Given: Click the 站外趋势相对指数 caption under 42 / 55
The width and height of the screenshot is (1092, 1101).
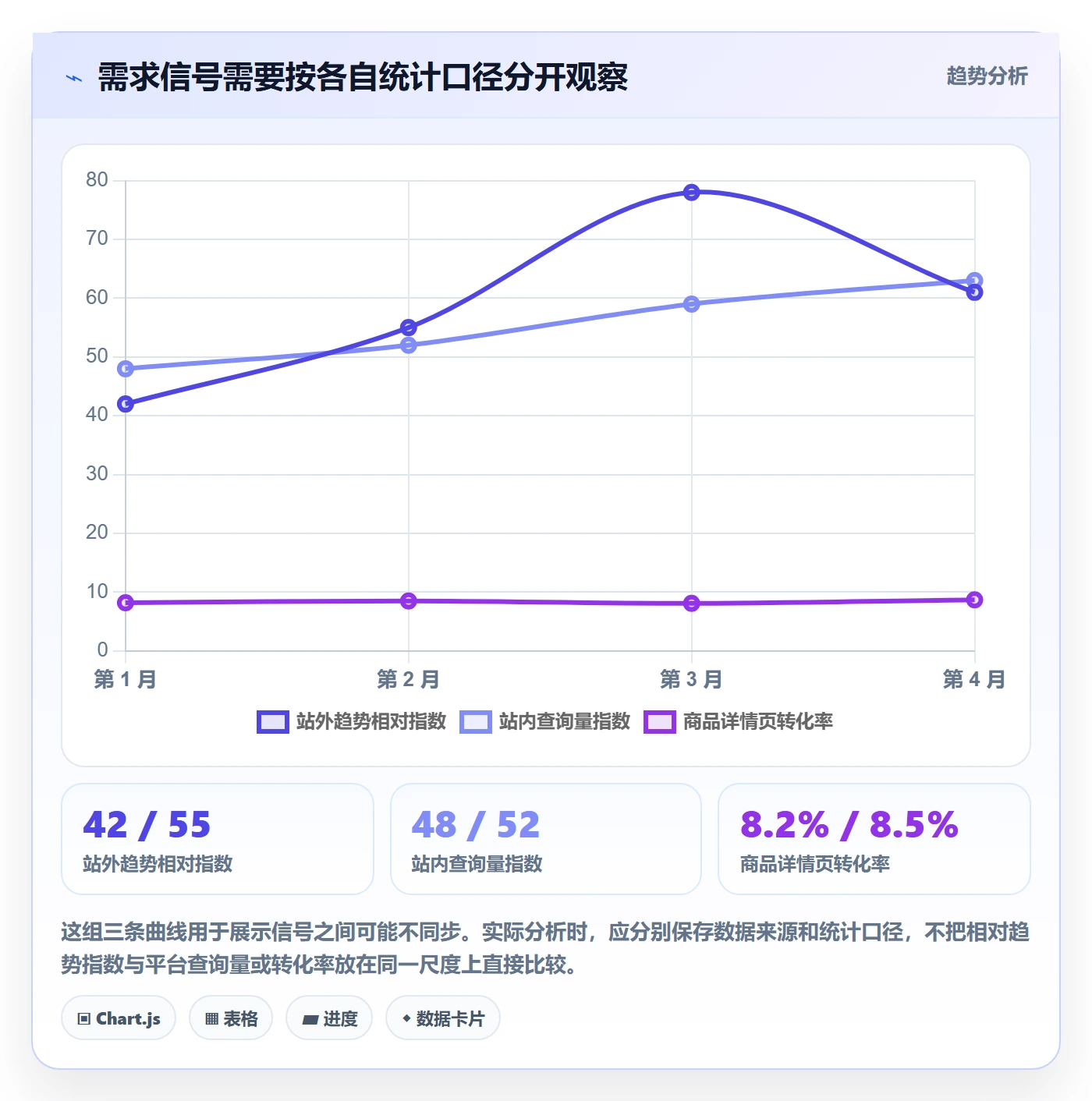Looking at the screenshot, I should [158, 864].
